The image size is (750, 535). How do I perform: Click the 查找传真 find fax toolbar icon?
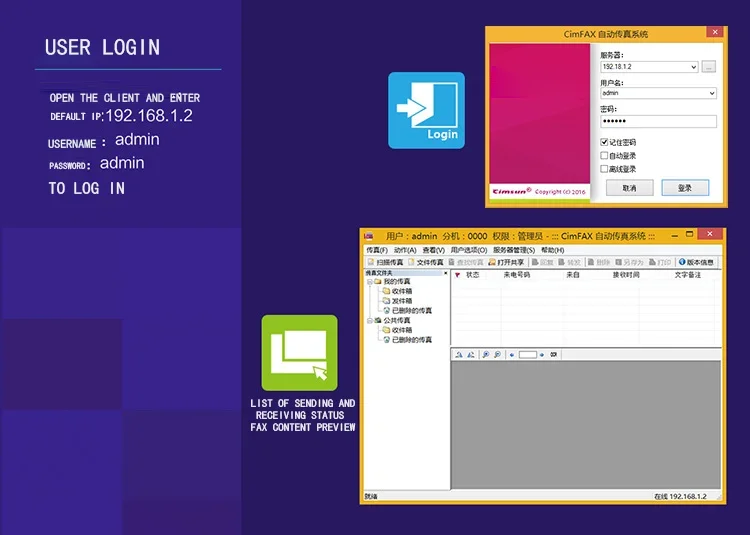[452, 262]
